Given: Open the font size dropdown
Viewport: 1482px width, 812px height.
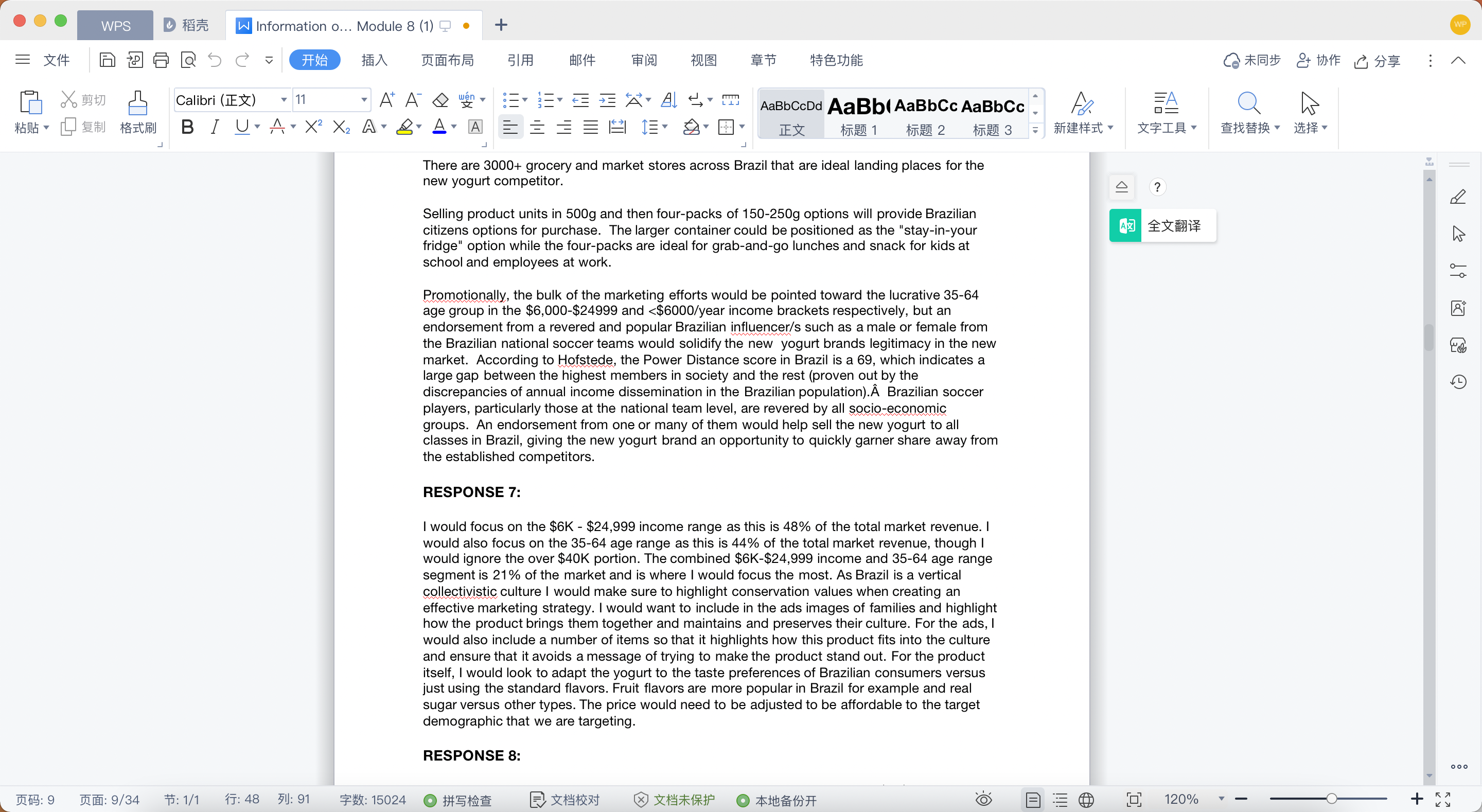Looking at the screenshot, I should (x=364, y=100).
